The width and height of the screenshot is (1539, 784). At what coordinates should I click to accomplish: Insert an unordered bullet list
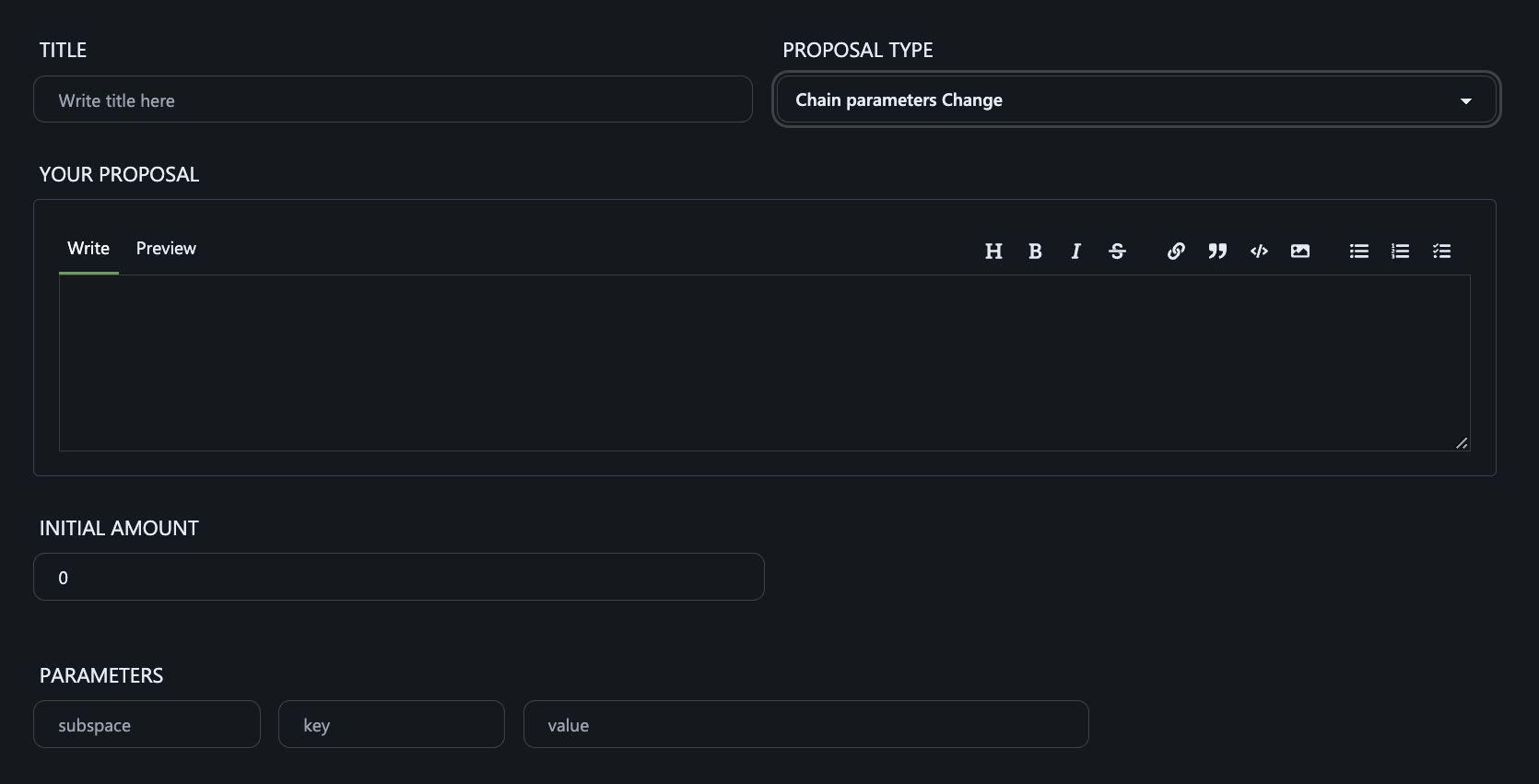(1359, 252)
